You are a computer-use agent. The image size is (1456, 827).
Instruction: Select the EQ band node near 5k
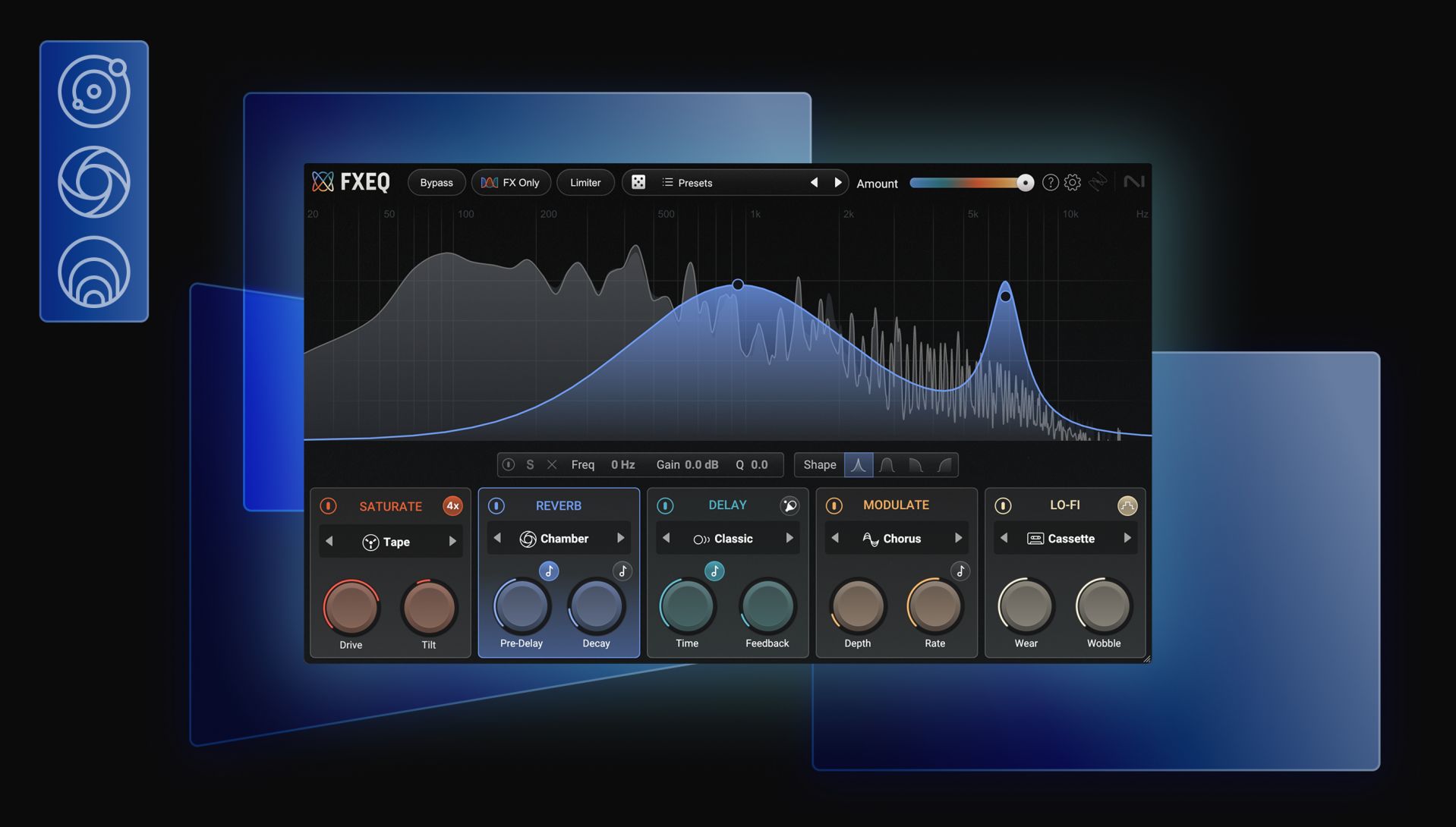pyautogui.click(x=1005, y=297)
